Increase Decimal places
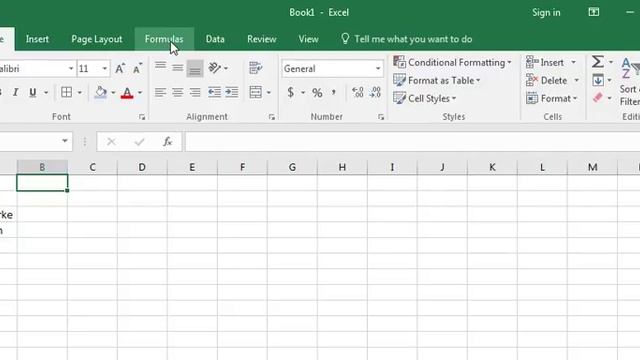The width and height of the screenshot is (640, 360). pyautogui.click(x=358, y=93)
